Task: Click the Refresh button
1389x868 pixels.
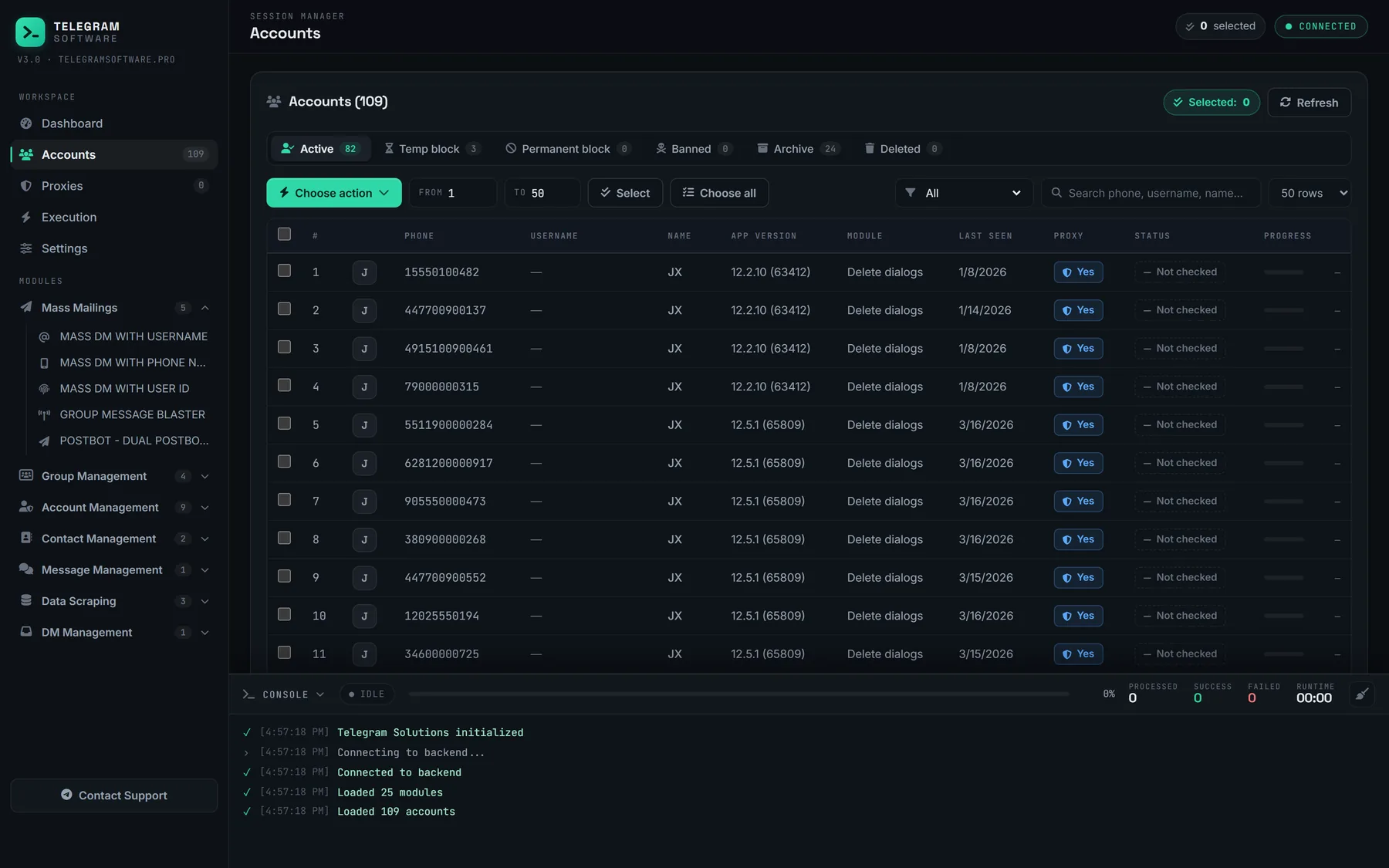Action: point(1309,103)
